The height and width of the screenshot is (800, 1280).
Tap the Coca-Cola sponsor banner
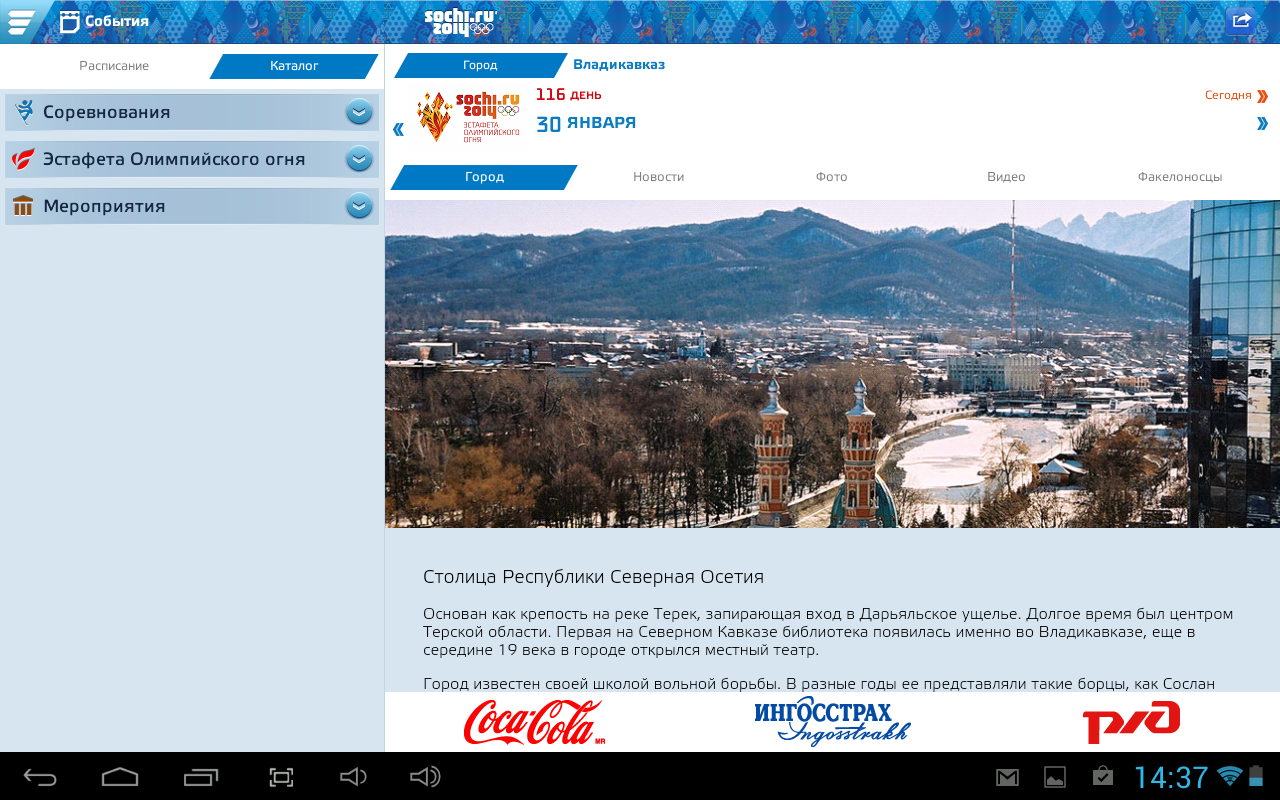point(534,722)
